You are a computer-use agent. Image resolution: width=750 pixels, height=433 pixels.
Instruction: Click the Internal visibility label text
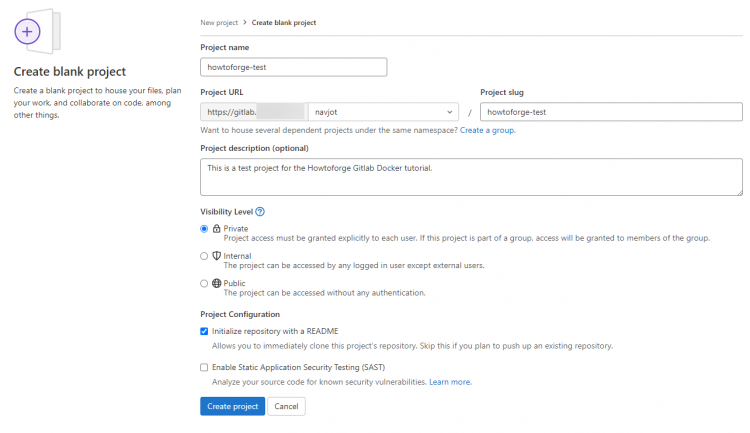(x=237, y=256)
